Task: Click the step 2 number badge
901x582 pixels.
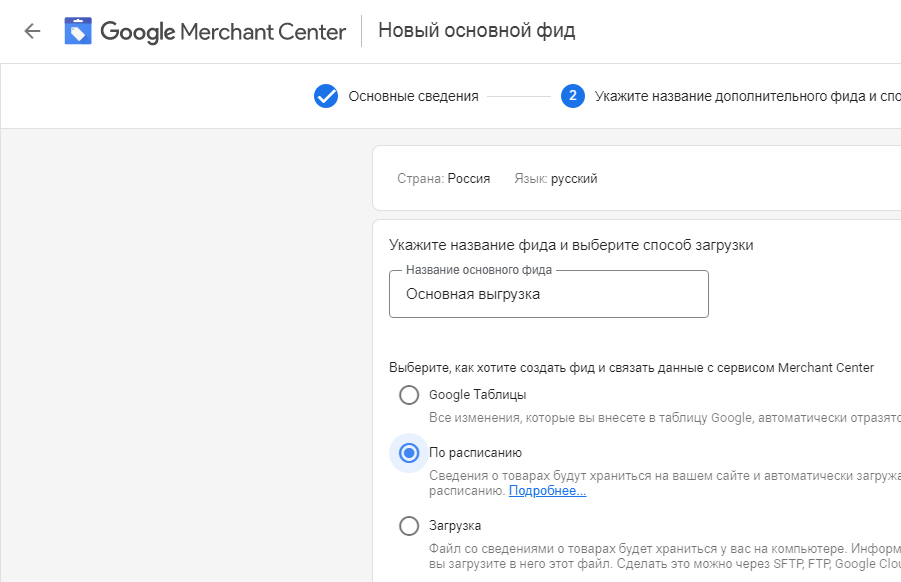Action: click(572, 96)
